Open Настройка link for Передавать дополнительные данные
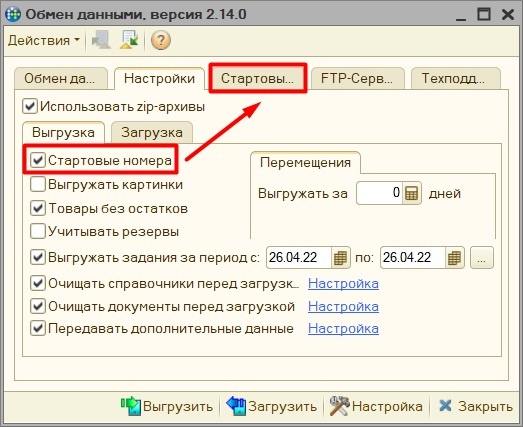This screenshot has height=427, width=523. click(343, 329)
